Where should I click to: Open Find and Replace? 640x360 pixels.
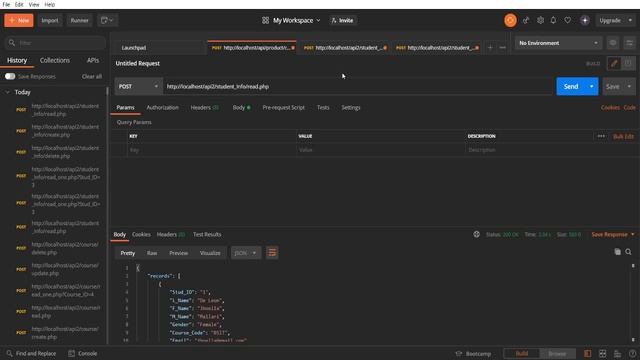coord(31,353)
